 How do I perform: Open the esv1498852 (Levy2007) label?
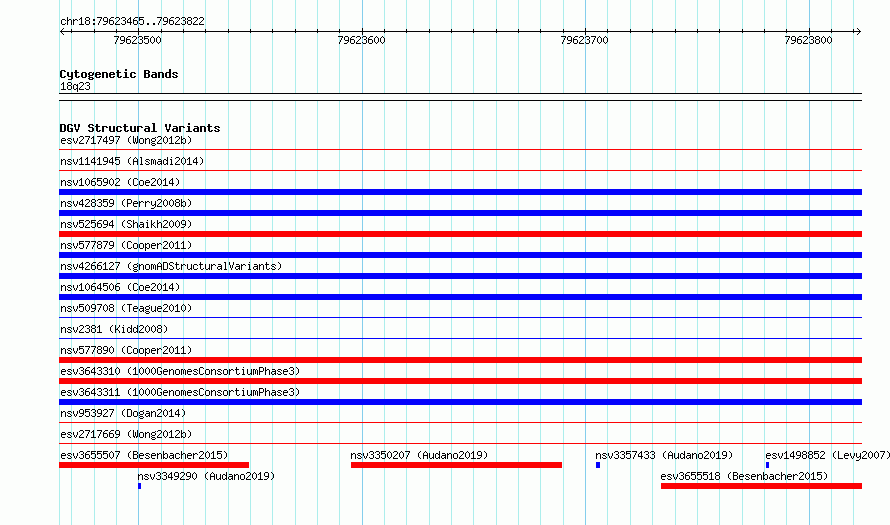(x=828, y=455)
